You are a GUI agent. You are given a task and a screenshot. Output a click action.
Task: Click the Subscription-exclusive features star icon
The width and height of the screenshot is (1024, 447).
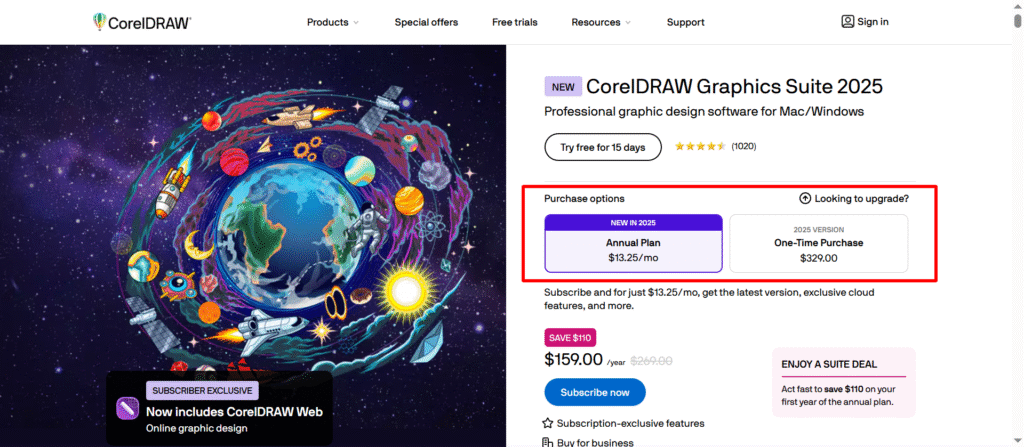548,423
